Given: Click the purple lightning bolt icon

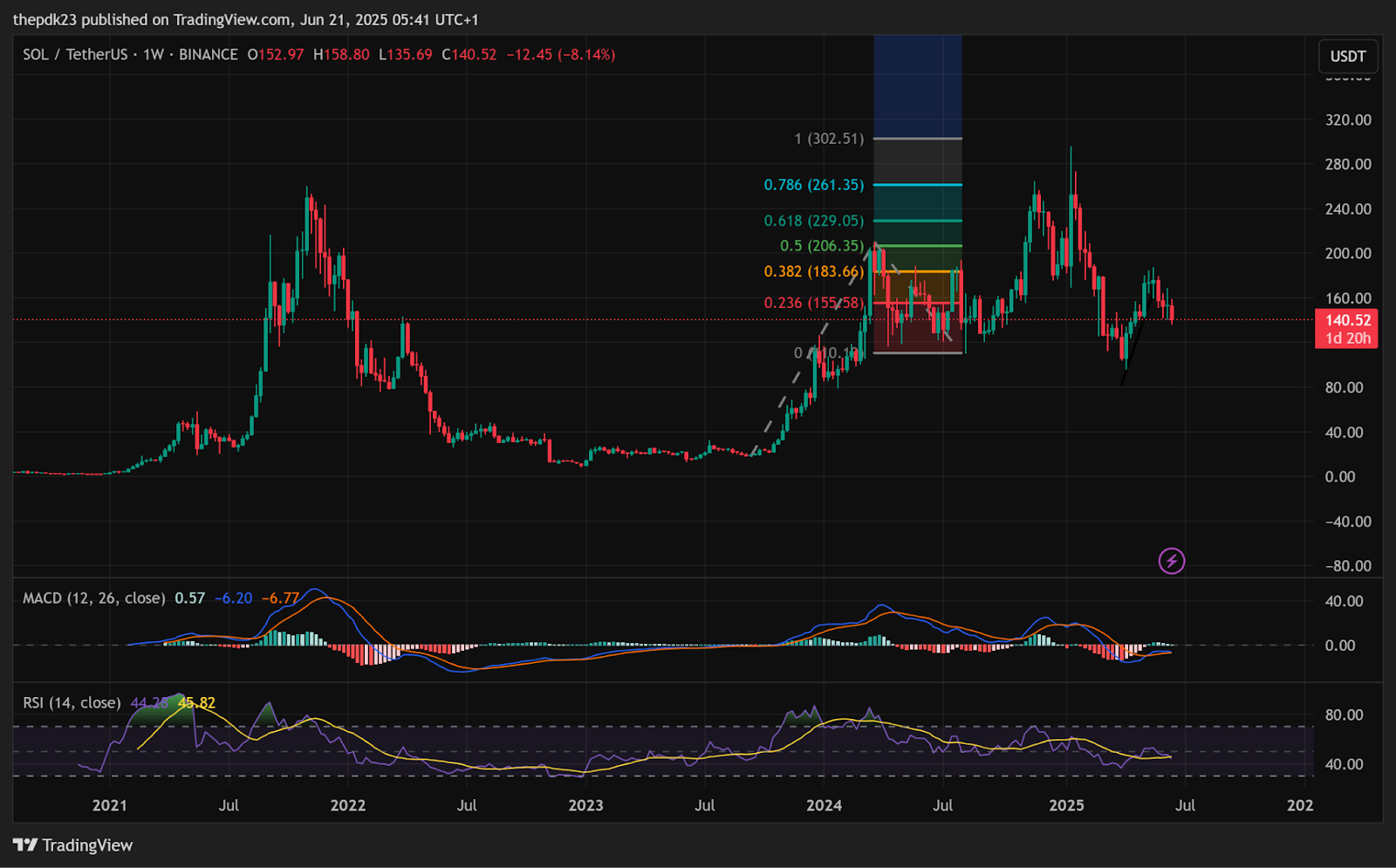Looking at the screenshot, I should 1171,561.
